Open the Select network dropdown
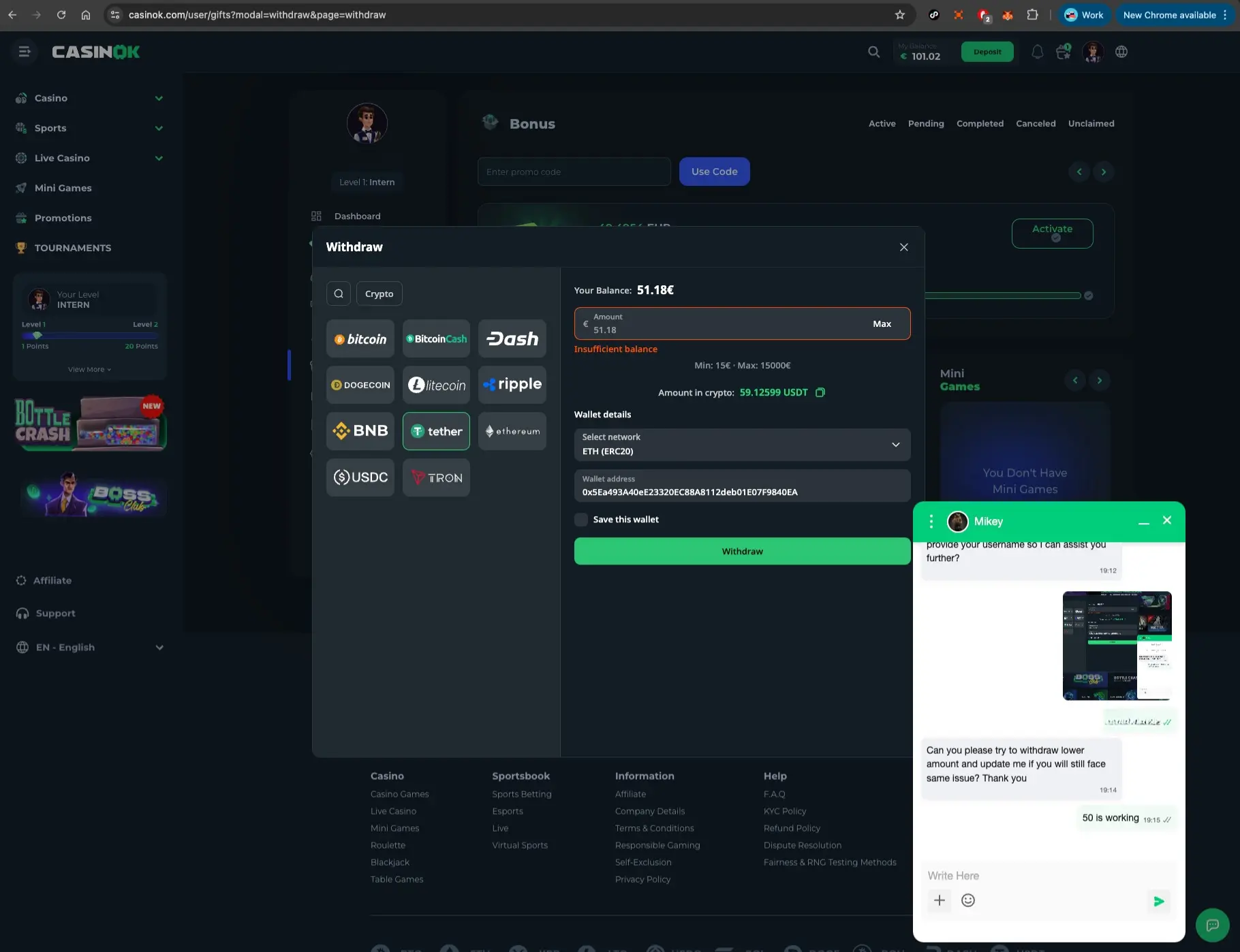This screenshot has height=952, width=1240. [742, 445]
